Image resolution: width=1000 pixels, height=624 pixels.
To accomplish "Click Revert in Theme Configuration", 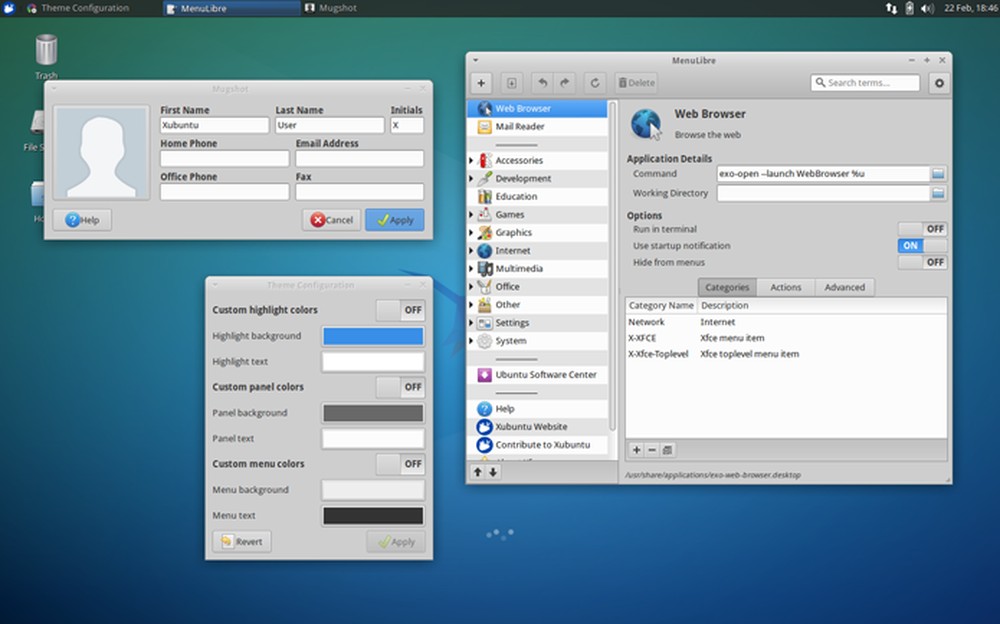I will point(241,541).
